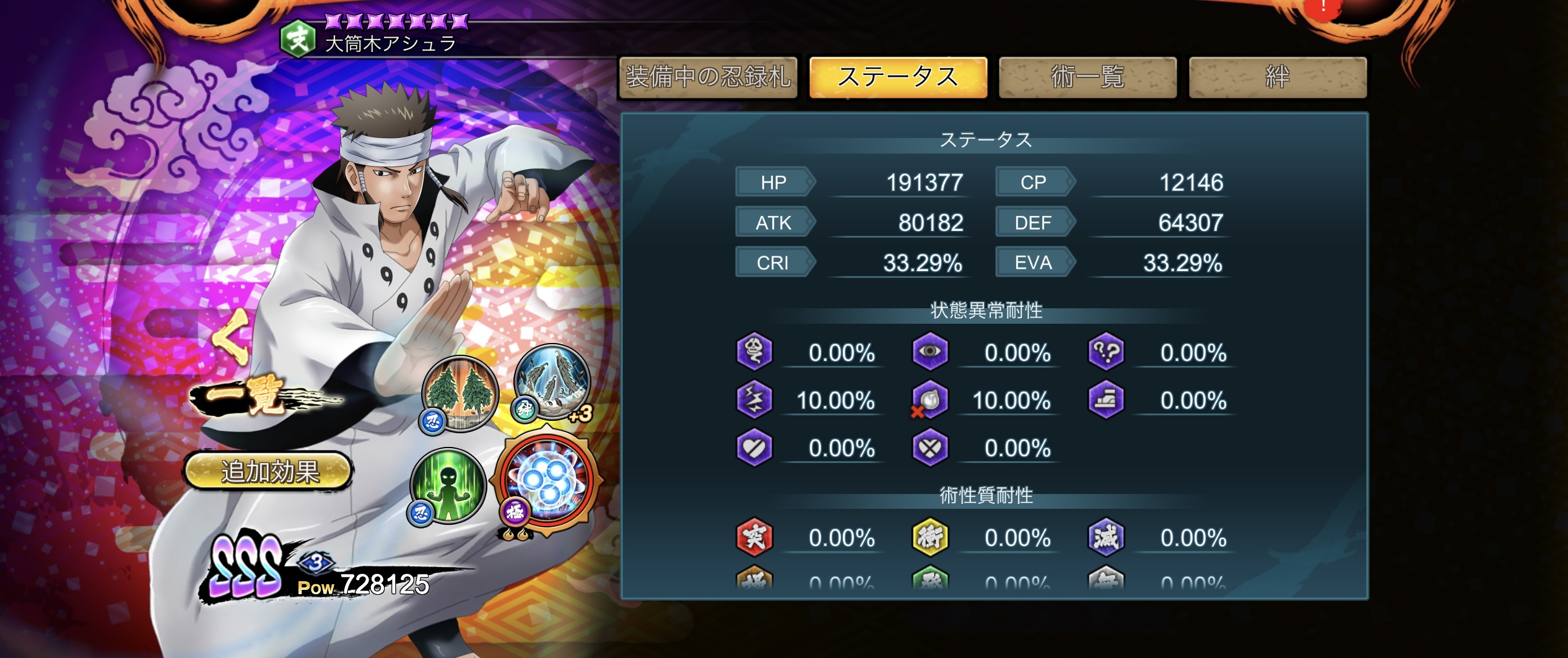This screenshot has height=658, width=1568.
Task: Select the waterfall bond skill icon
Action: (x=551, y=382)
